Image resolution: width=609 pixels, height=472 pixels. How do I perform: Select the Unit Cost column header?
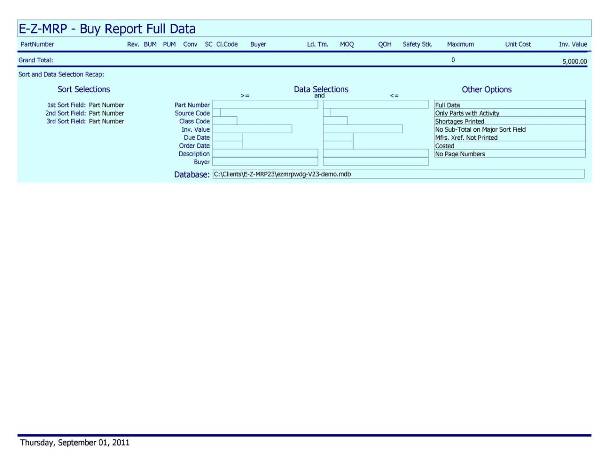click(x=517, y=44)
